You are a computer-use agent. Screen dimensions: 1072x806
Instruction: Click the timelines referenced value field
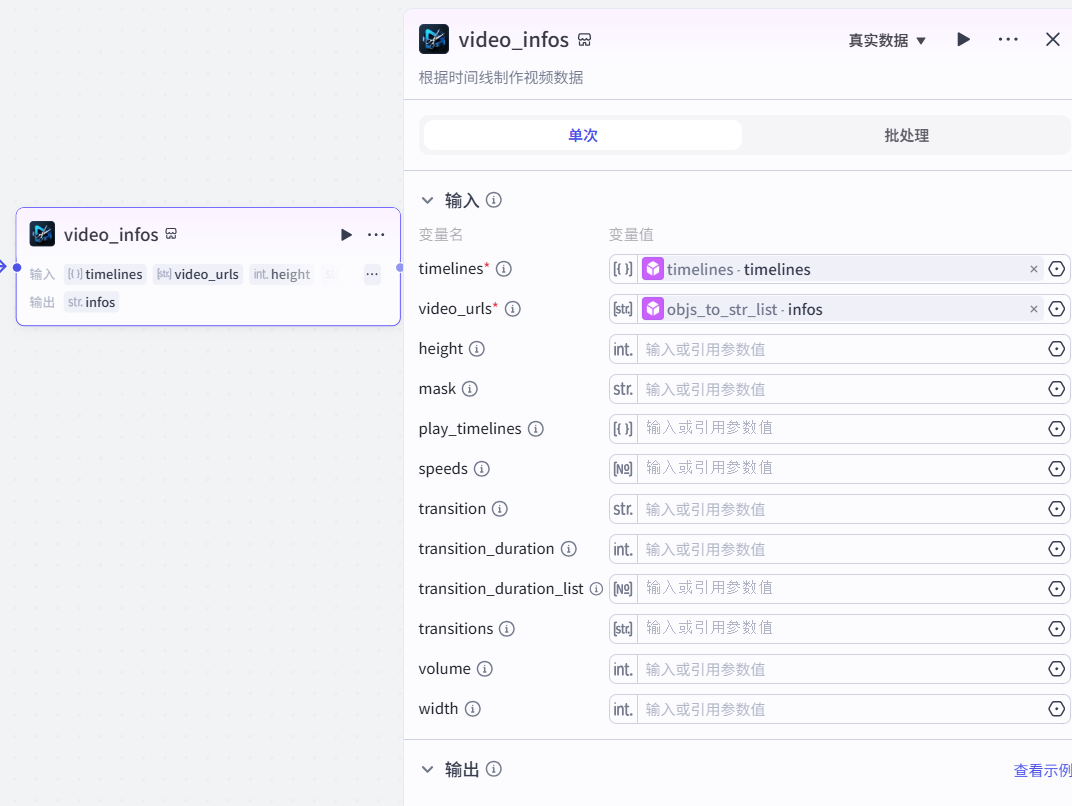(x=840, y=269)
